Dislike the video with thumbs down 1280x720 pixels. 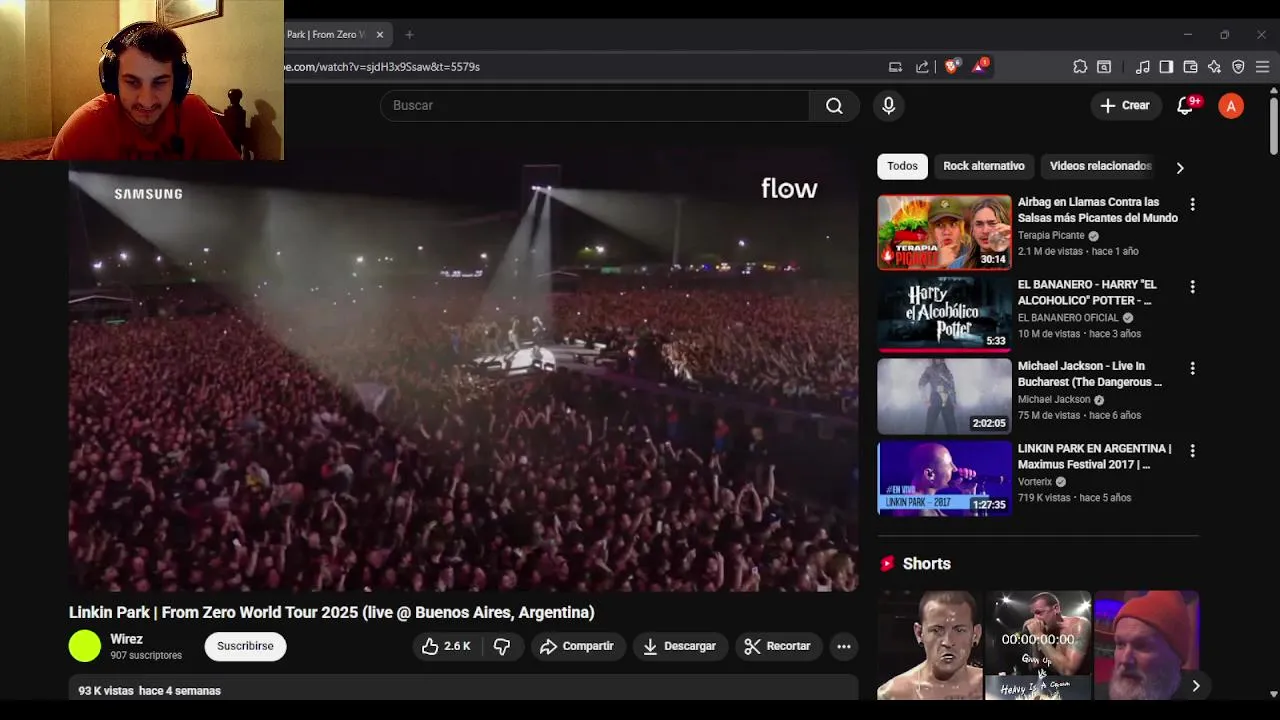[502, 646]
